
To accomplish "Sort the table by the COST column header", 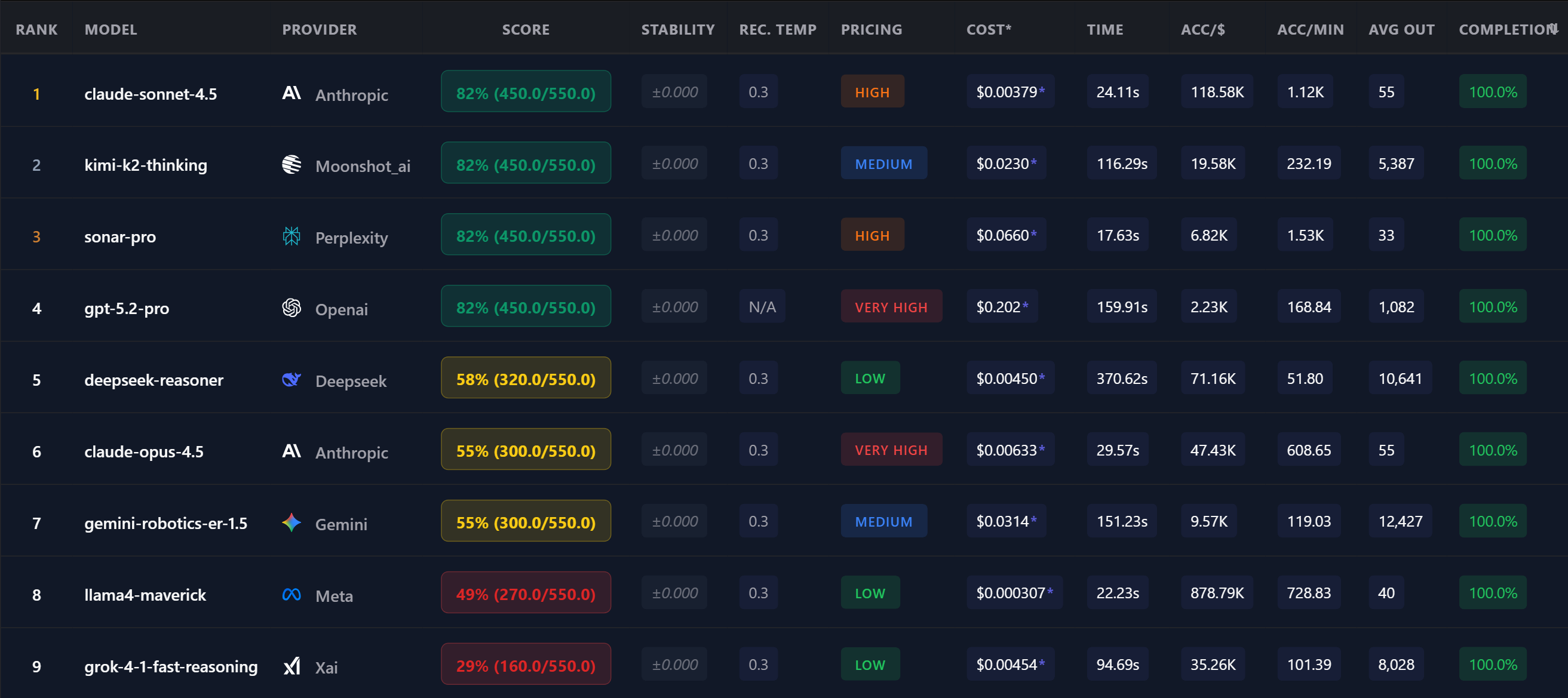I will click(x=989, y=29).
